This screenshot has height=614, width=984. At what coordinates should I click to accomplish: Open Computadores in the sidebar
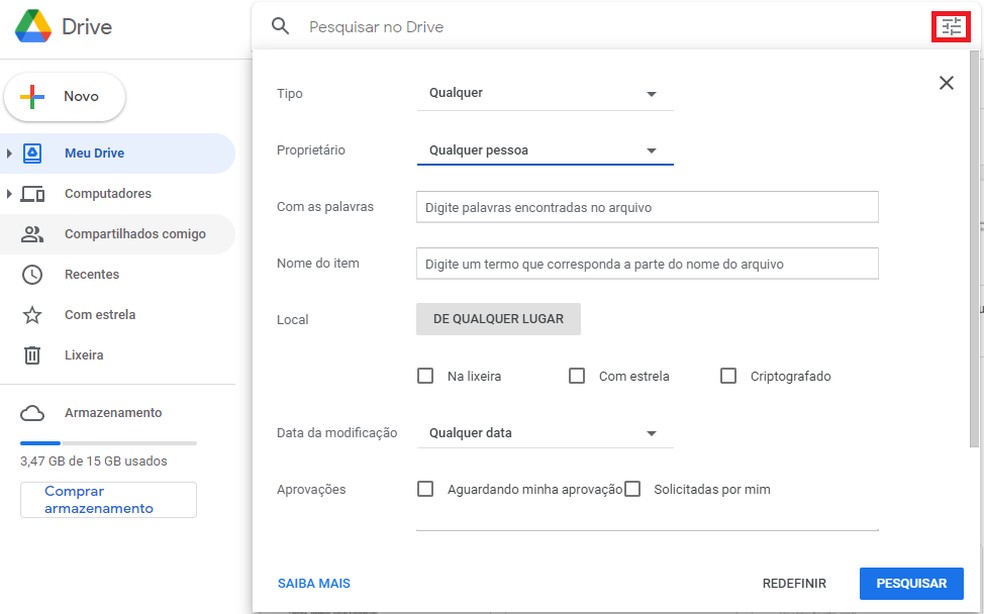pyautogui.click(x=118, y=193)
